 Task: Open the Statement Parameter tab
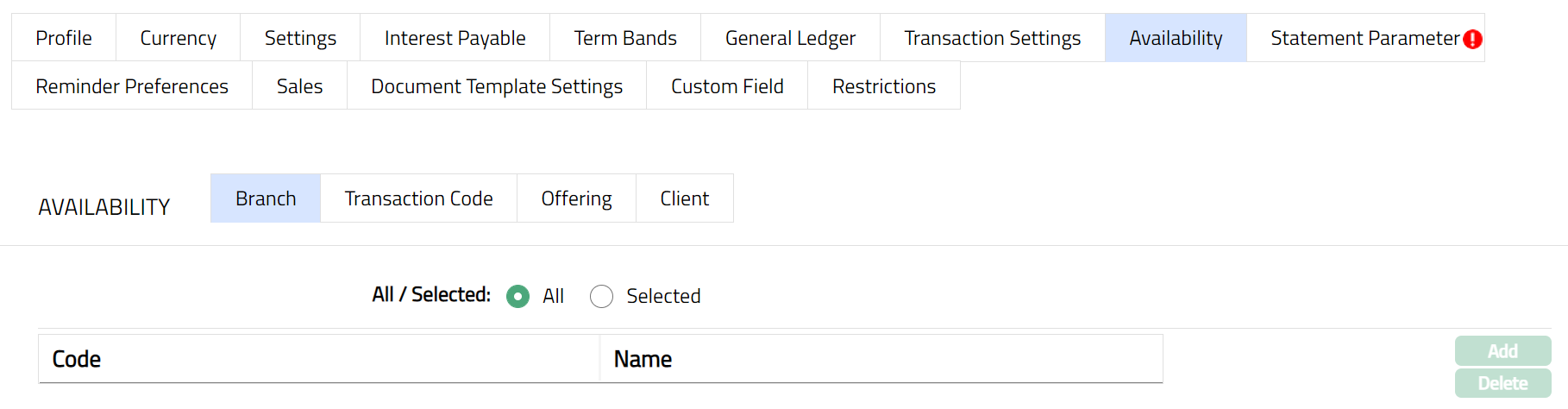coord(1364,38)
